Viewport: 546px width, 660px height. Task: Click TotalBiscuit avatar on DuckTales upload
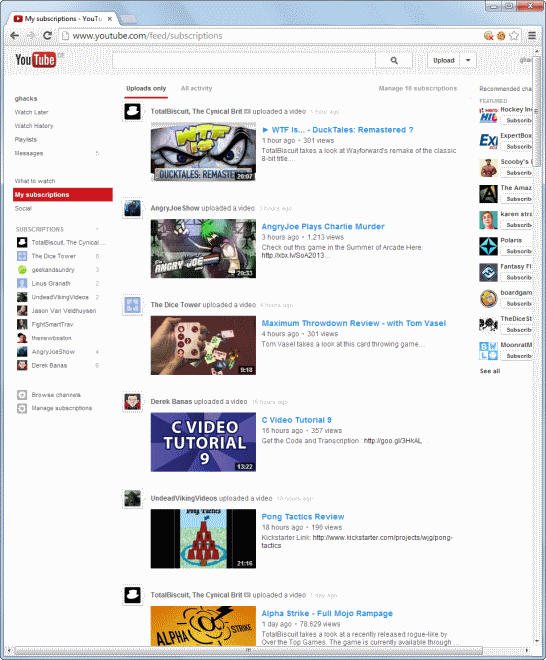pyautogui.click(x=132, y=112)
